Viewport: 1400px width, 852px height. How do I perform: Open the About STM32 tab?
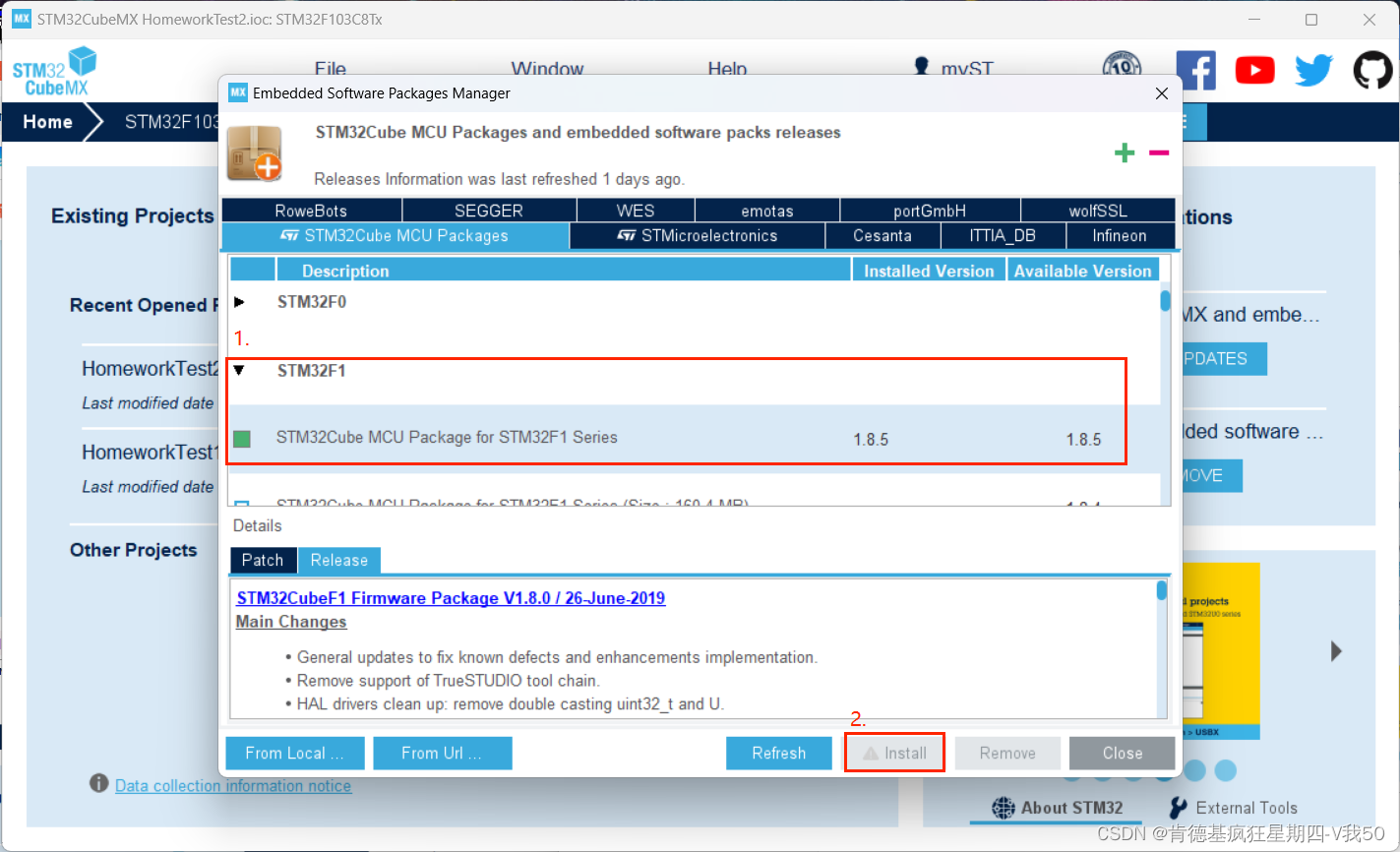click(x=1058, y=808)
